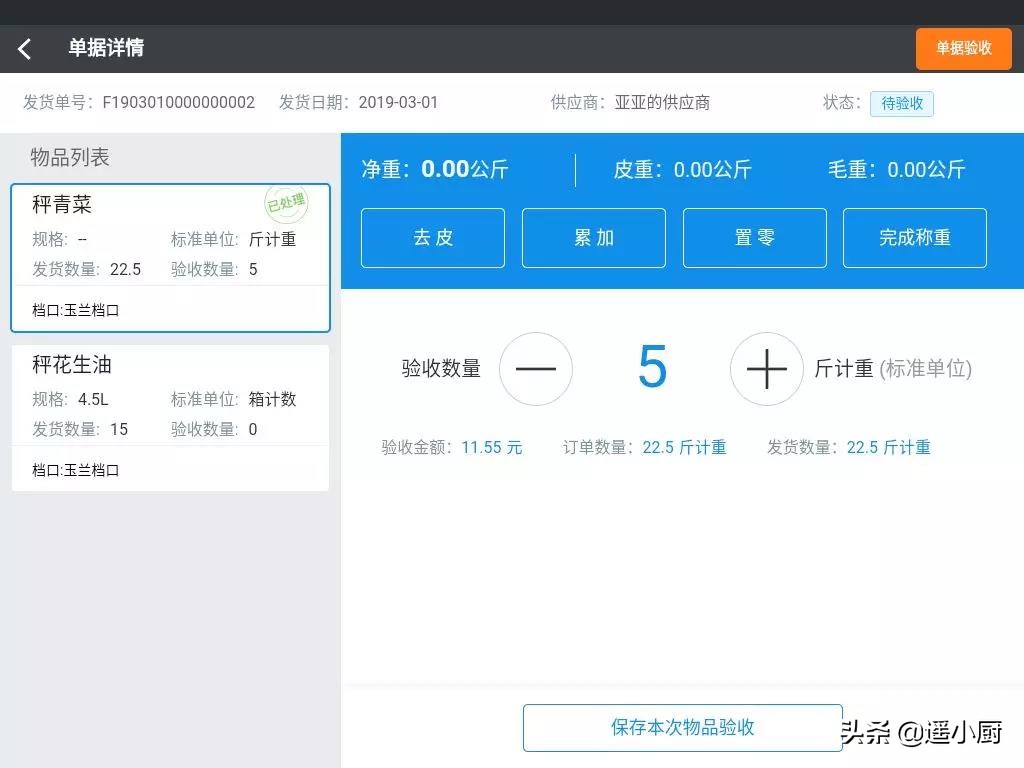
Task: Click the 置零 zero button
Action: [x=754, y=238]
